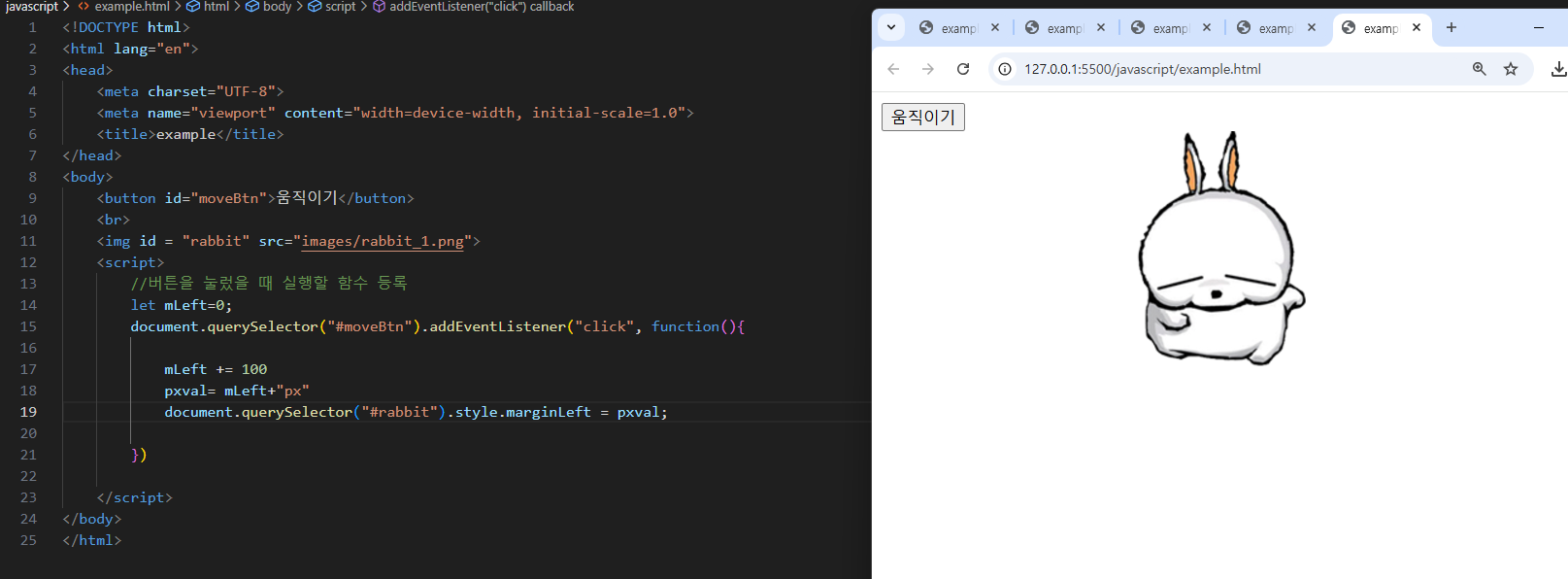Open the browser downloads icon

(x=1558, y=69)
